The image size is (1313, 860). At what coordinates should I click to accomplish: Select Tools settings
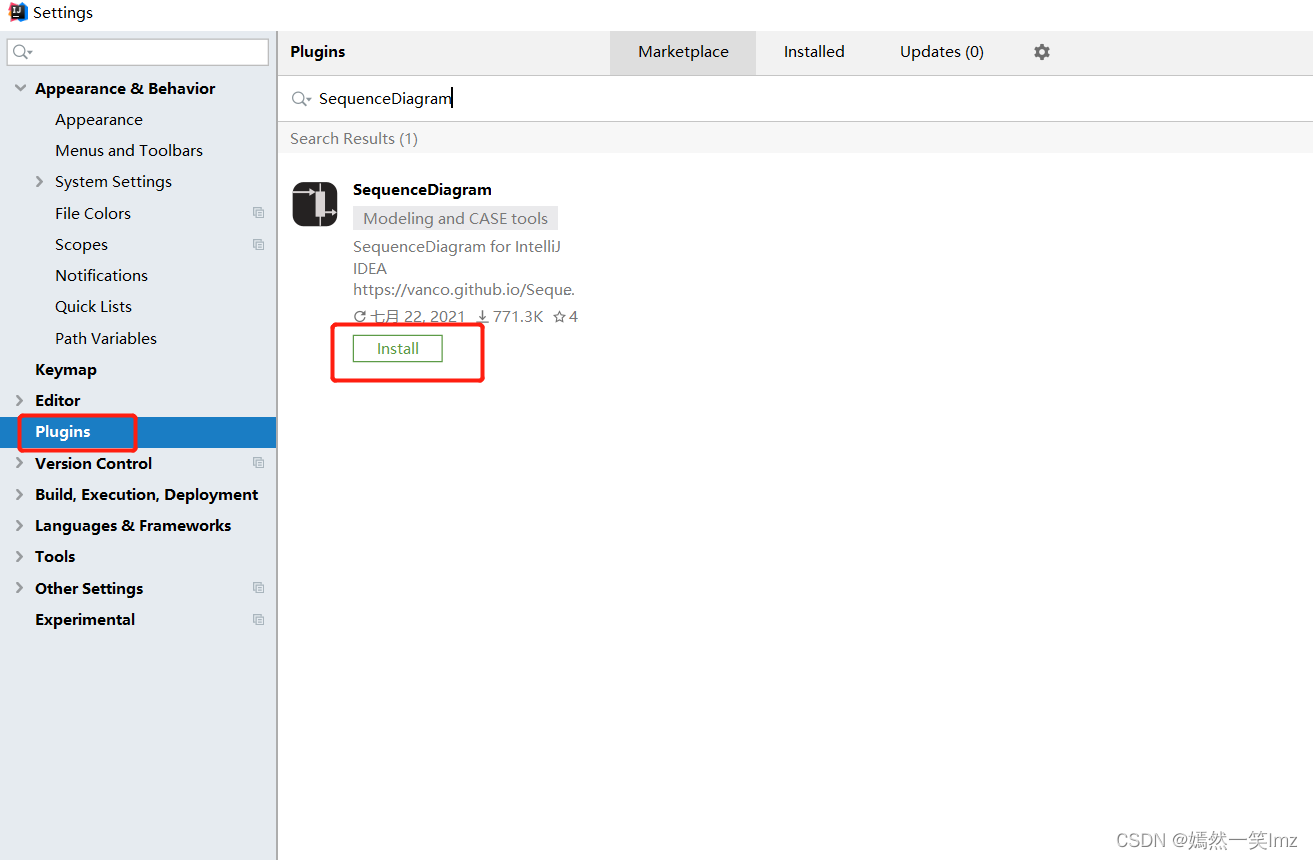(x=55, y=556)
